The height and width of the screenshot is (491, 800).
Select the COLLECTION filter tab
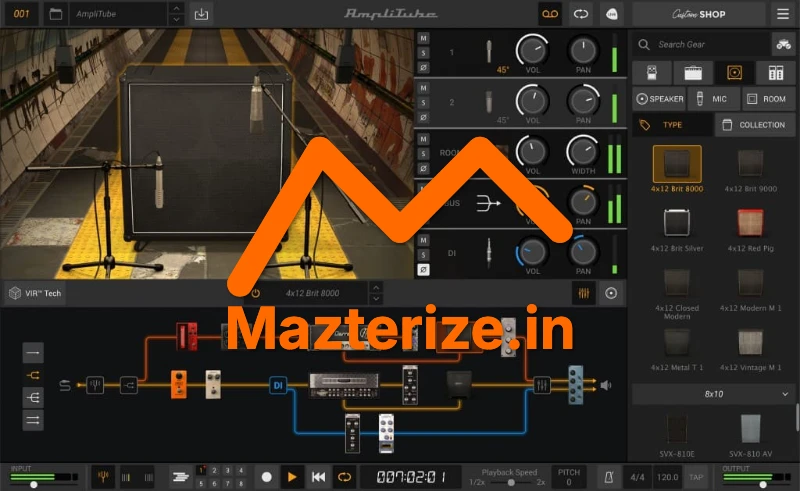click(x=755, y=125)
